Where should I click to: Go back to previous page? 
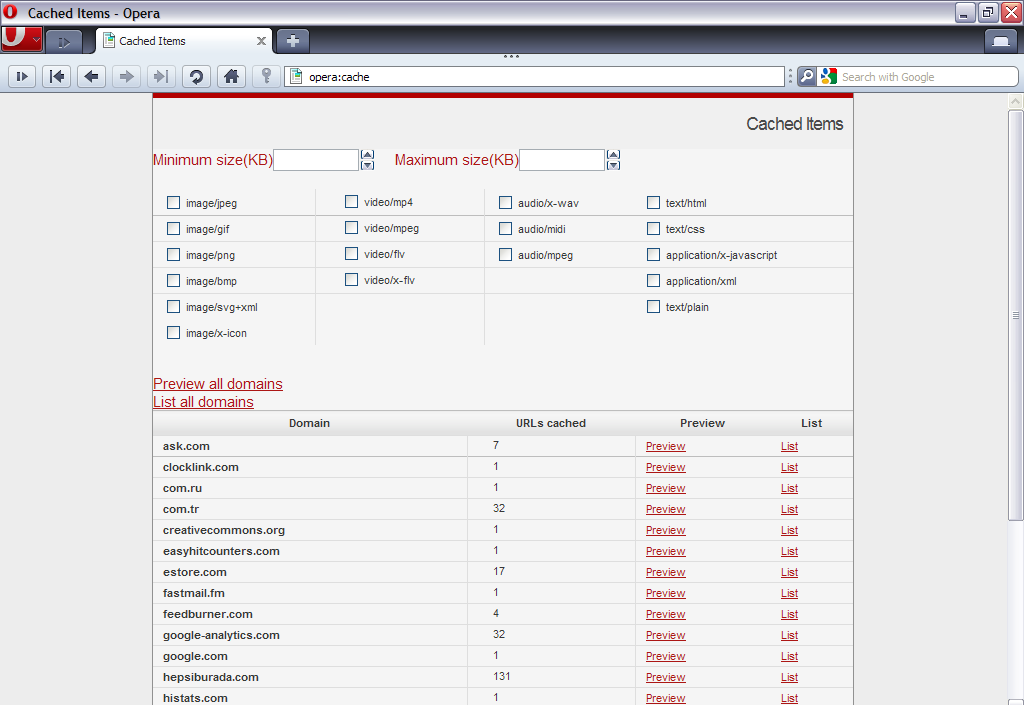click(x=91, y=76)
